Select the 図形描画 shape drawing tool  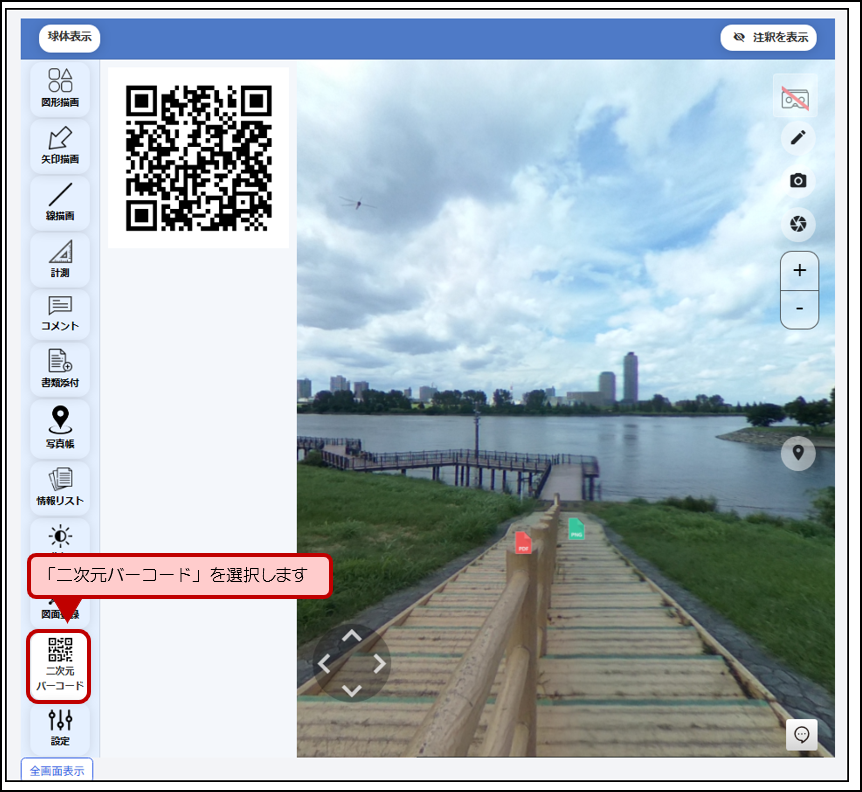pyautogui.click(x=60, y=89)
